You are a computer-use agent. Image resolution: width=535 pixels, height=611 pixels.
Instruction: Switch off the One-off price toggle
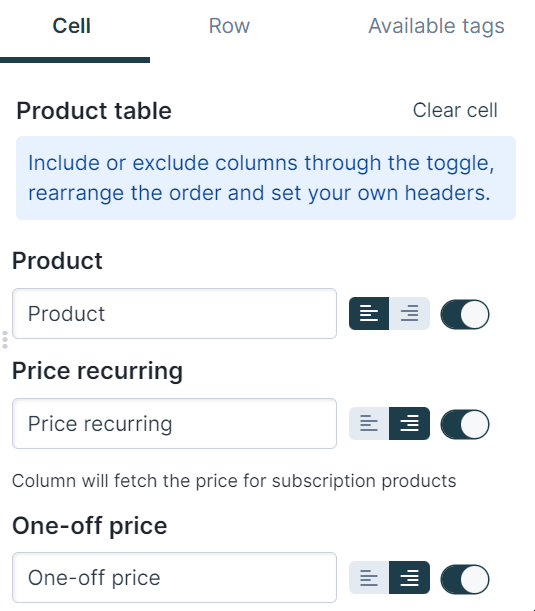click(465, 579)
